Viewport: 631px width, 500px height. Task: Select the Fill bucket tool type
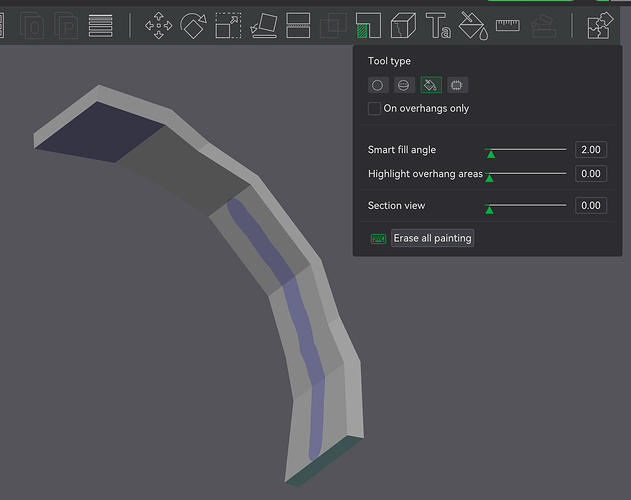point(431,85)
